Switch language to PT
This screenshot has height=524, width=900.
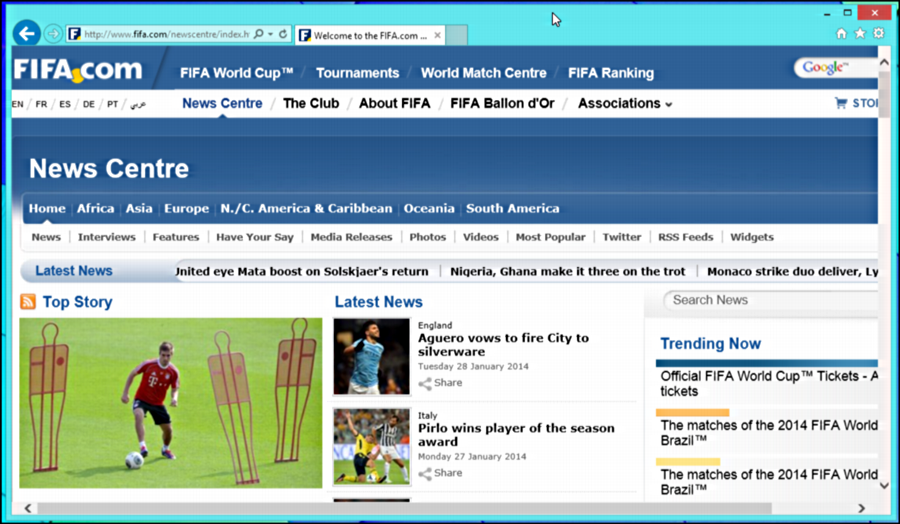112,104
